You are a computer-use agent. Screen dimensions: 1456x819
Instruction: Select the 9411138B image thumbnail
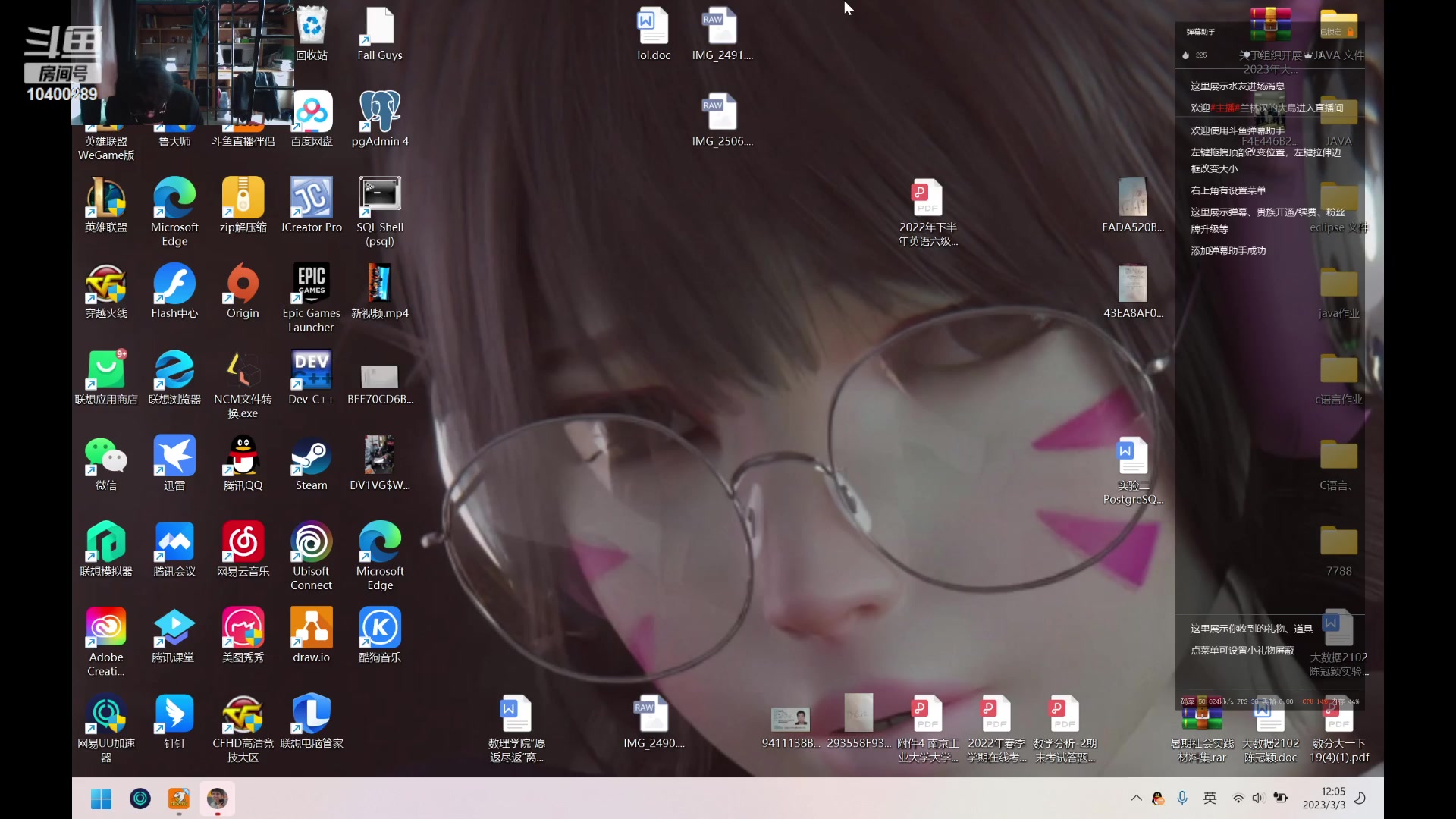point(790,721)
